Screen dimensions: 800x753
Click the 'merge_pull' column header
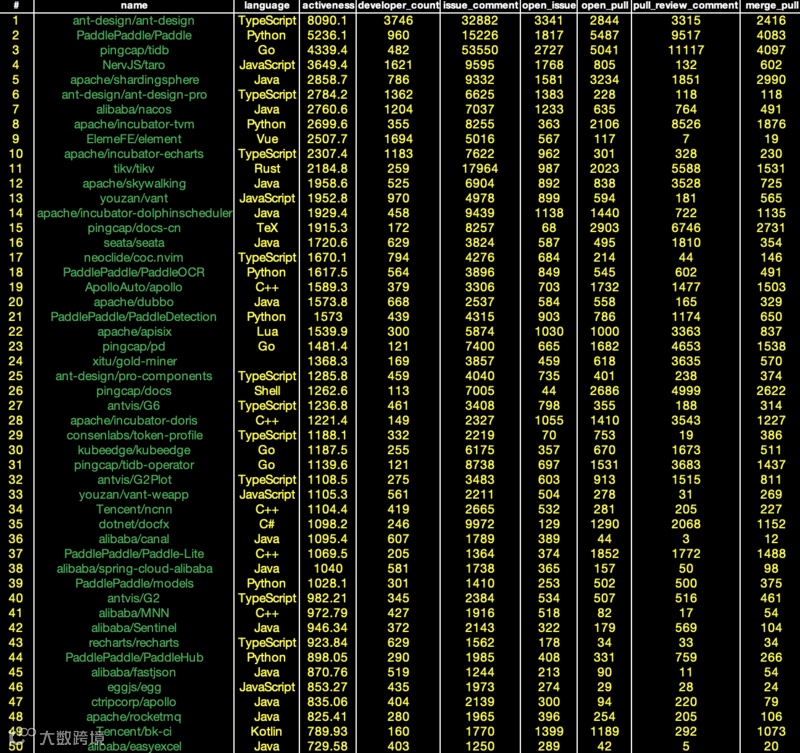(x=771, y=6)
